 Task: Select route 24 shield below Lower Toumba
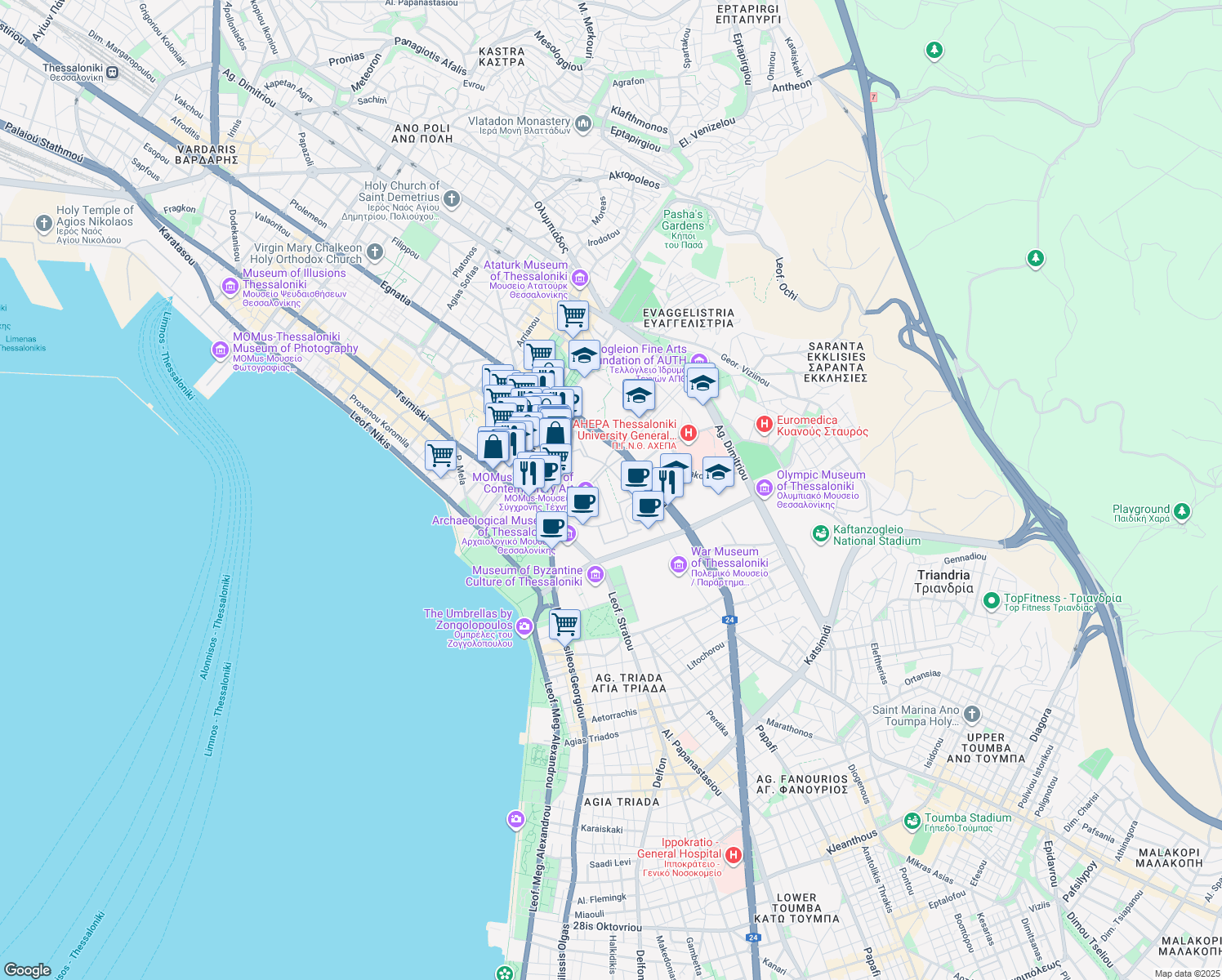point(755,937)
